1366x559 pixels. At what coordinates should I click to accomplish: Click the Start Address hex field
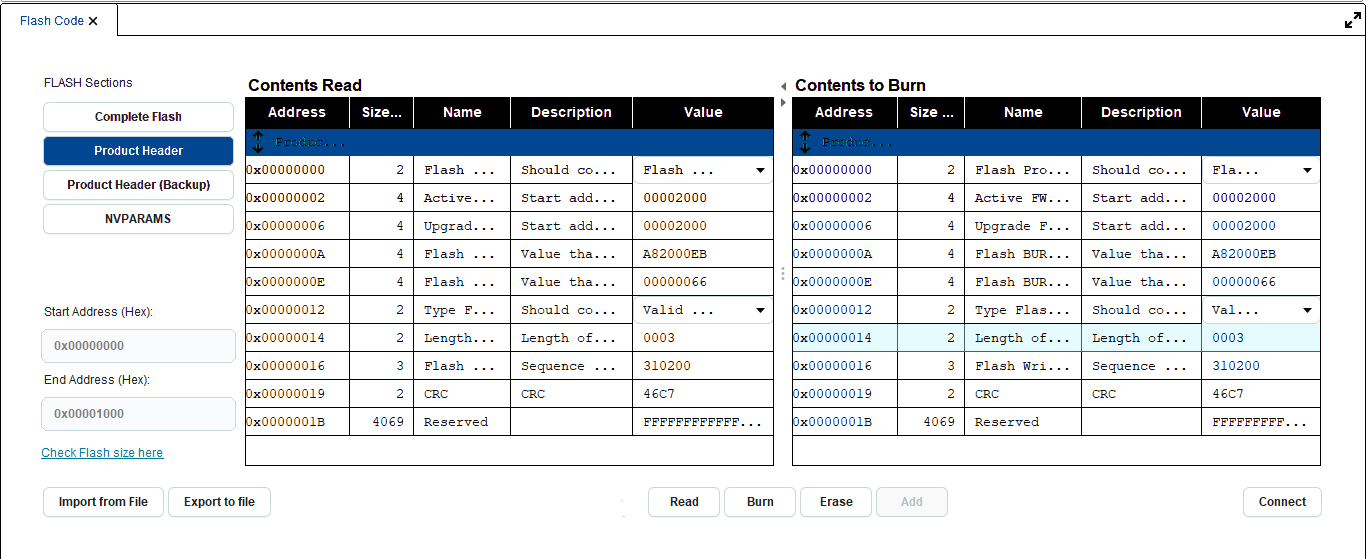coord(138,346)
